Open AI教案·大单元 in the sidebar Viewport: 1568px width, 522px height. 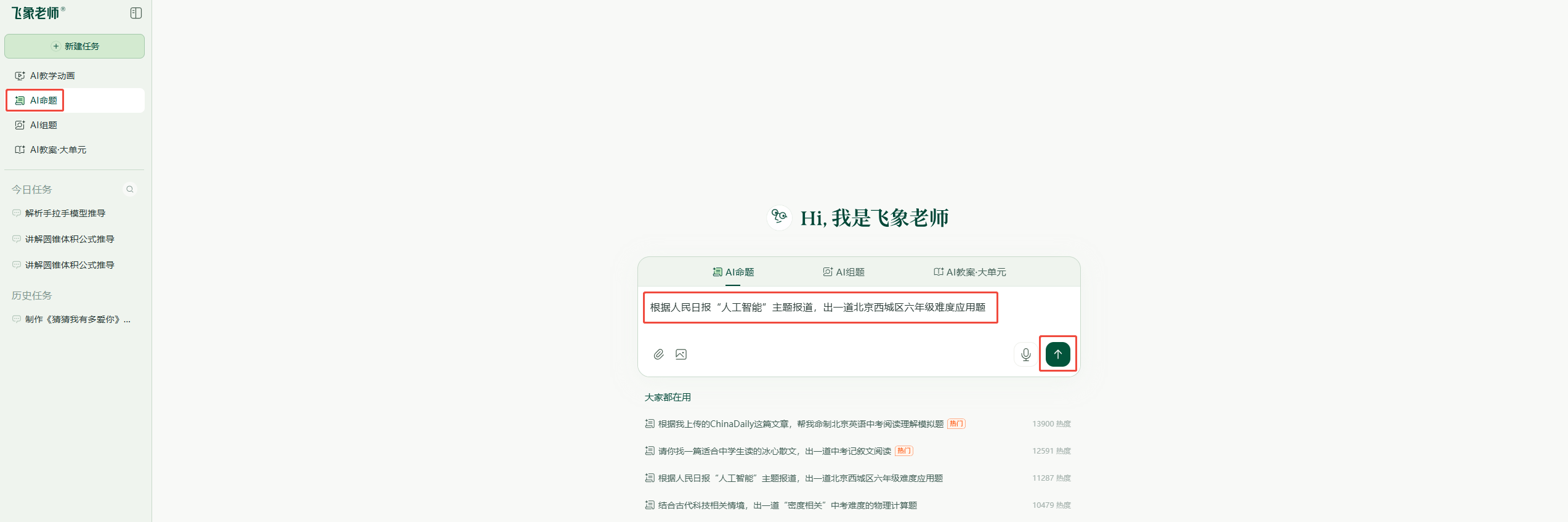coord(58,150)
